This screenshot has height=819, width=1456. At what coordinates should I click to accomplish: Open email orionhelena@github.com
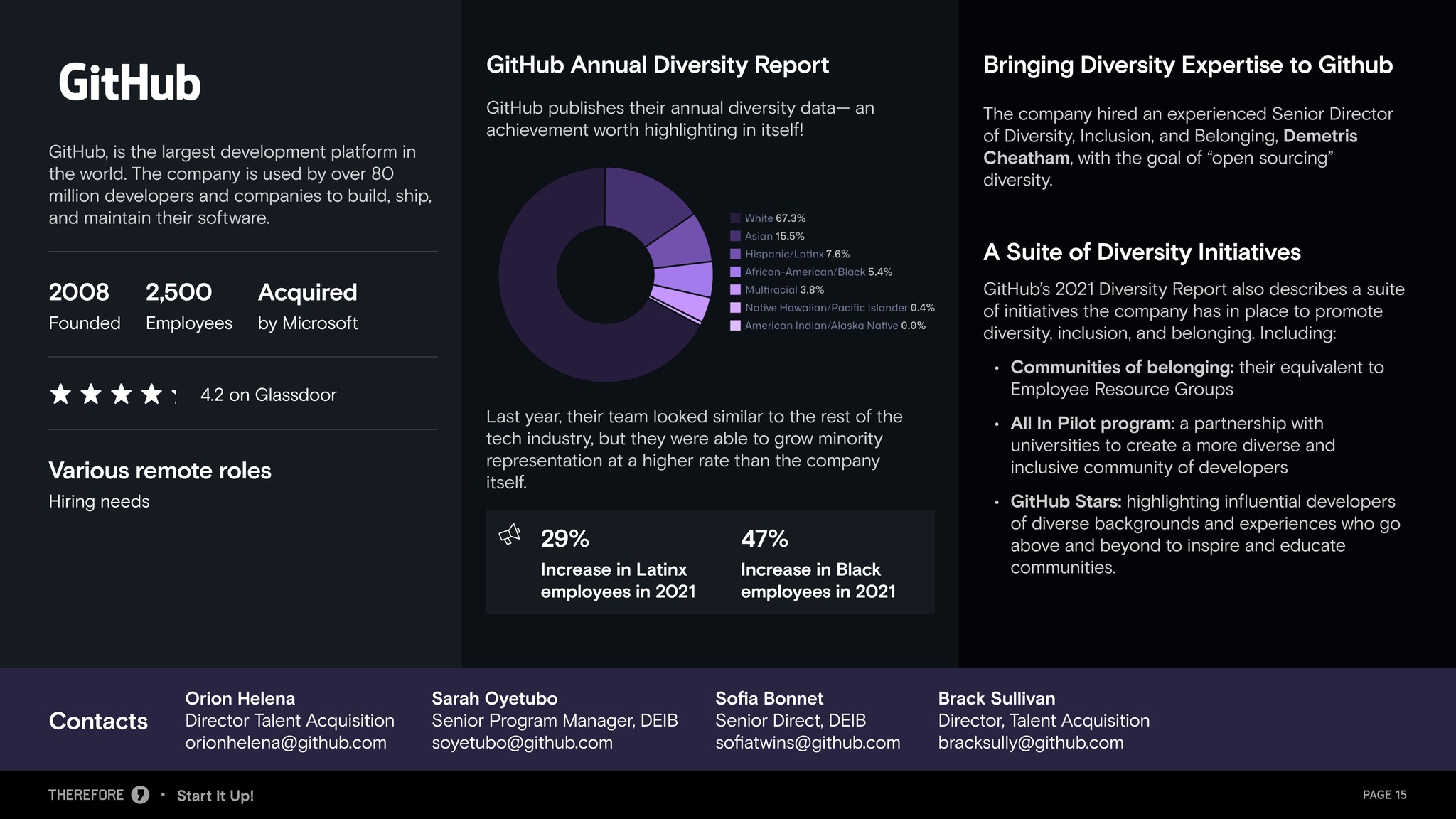(x=286, y=743)
